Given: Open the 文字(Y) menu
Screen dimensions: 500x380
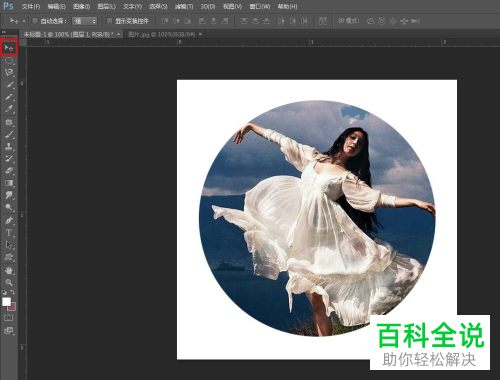Looking at the screenshot, I should [x=132, y=6].
